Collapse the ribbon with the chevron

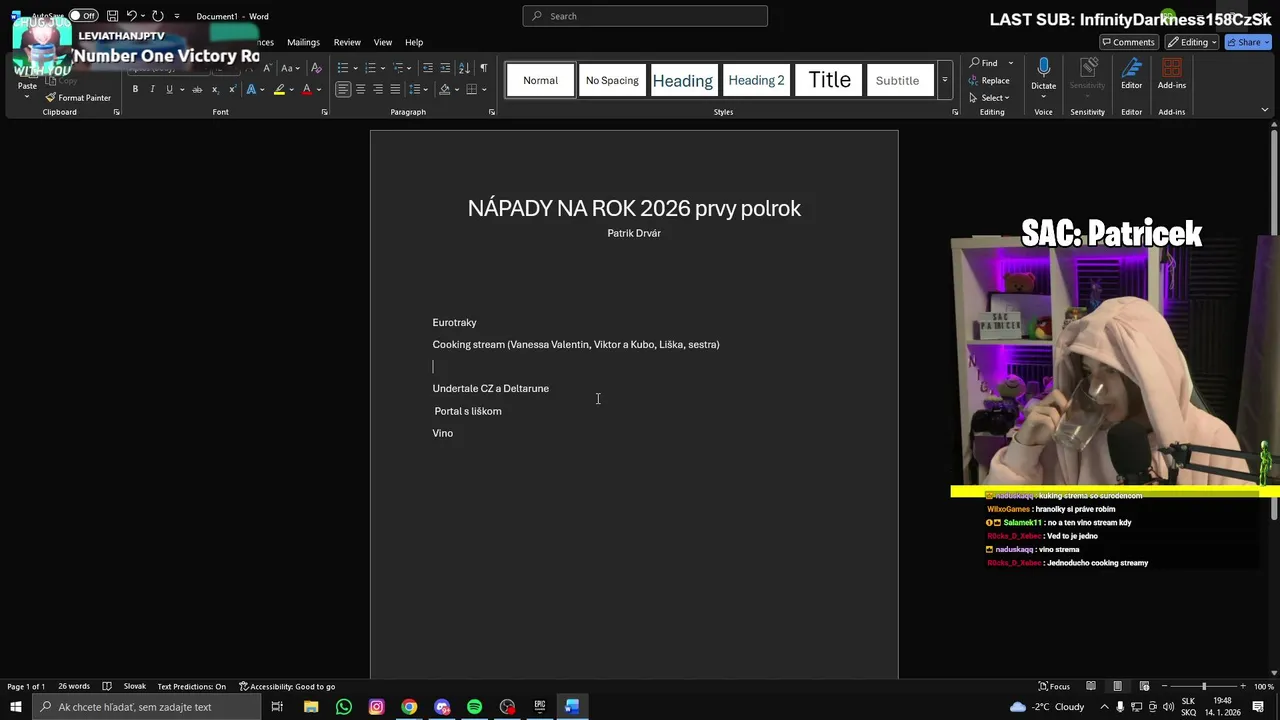[1264, 110]
